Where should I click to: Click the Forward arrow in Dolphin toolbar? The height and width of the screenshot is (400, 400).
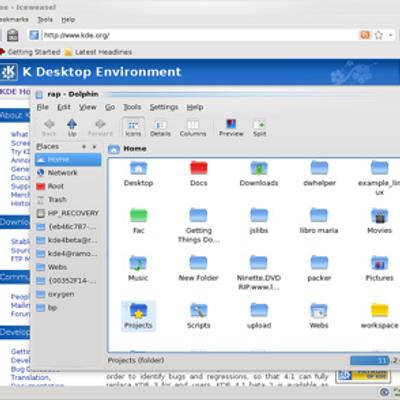click(x=100, y=128)
